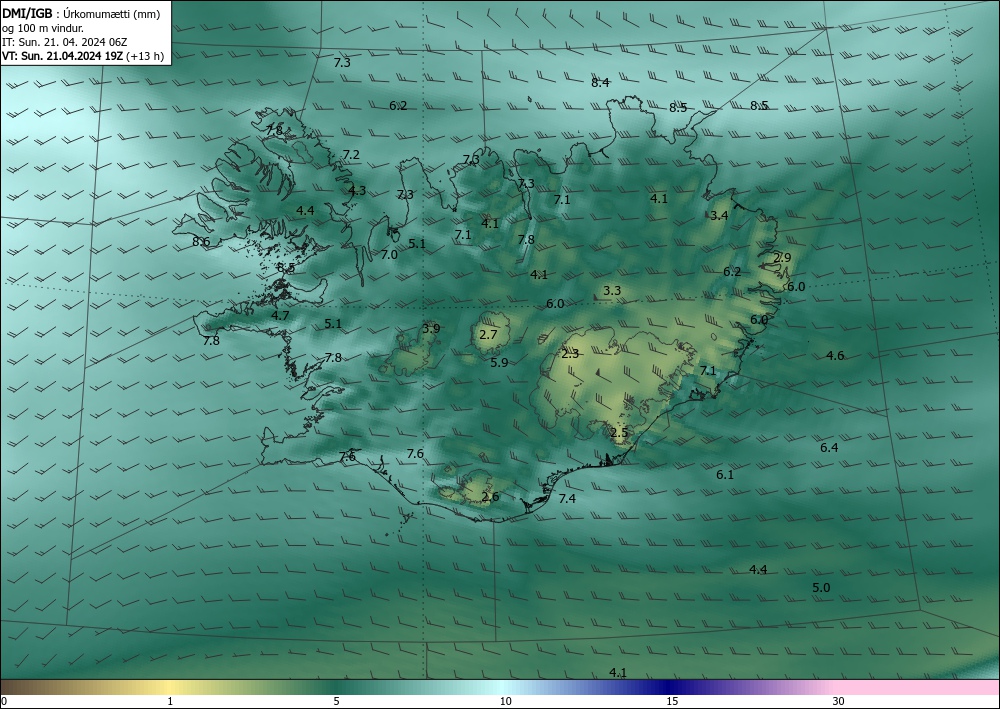Click the '30' label on the color scale
The height and width of the screenshot is (709, 1000).
click(x=839, y=701)
